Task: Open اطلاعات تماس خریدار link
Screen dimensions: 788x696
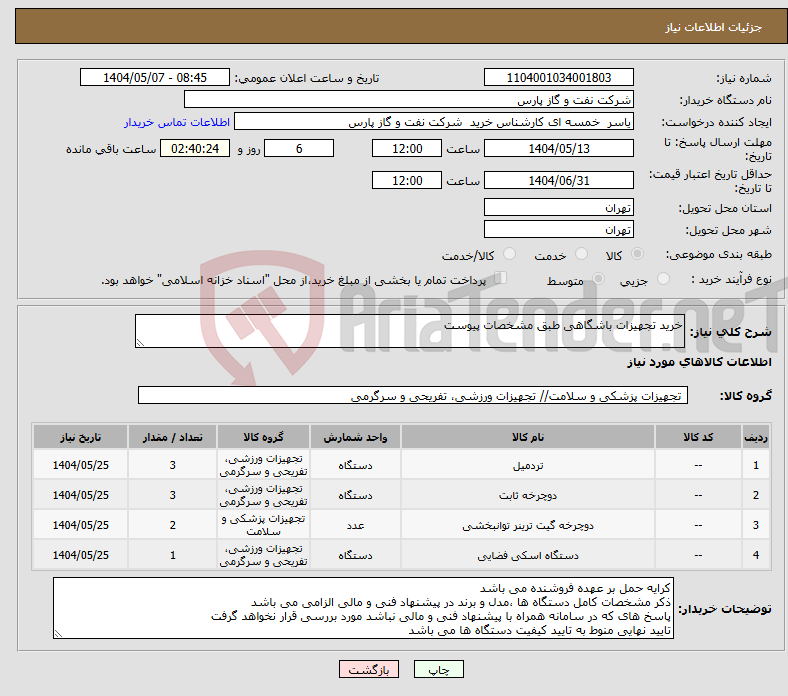Action: click(177, 122)
